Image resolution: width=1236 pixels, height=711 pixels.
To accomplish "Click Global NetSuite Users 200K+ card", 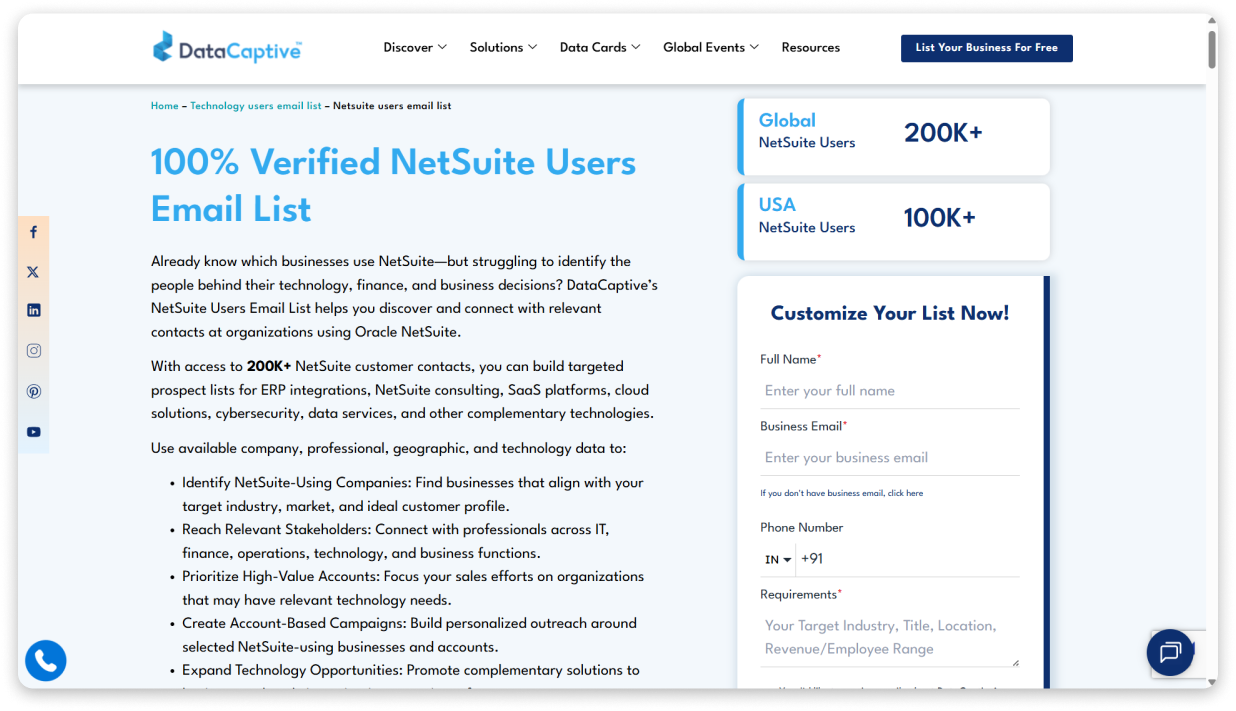I will pyautogui.click(x=894, y=136).
